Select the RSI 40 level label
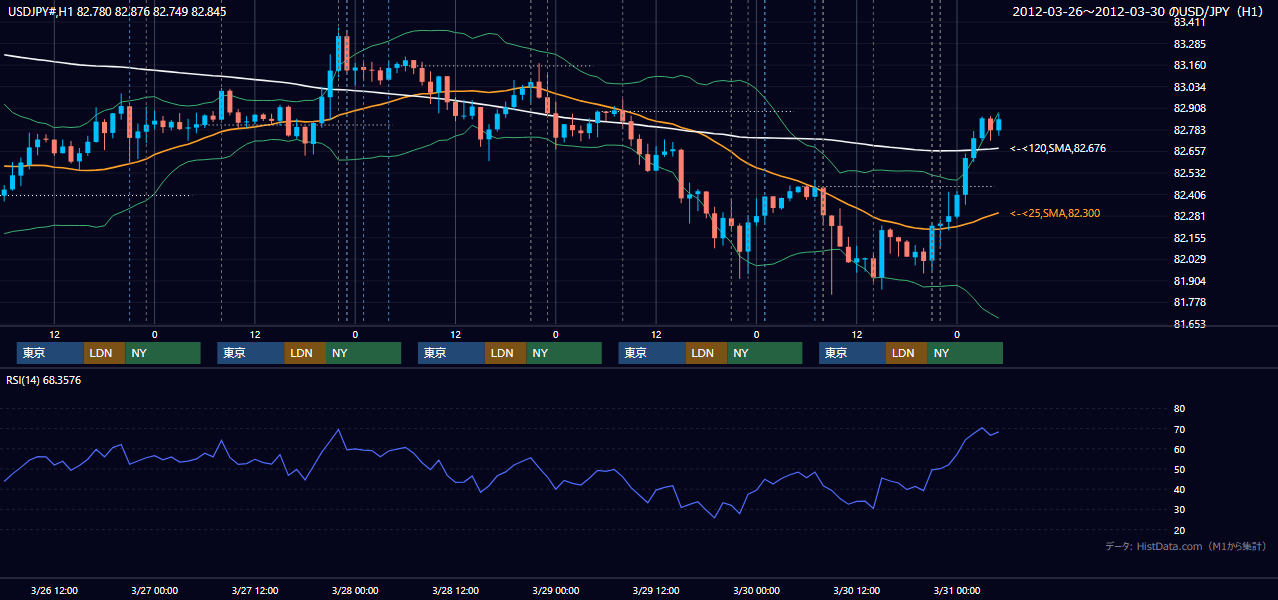This screenshot has width=1278, height=600. [1179, 489]
